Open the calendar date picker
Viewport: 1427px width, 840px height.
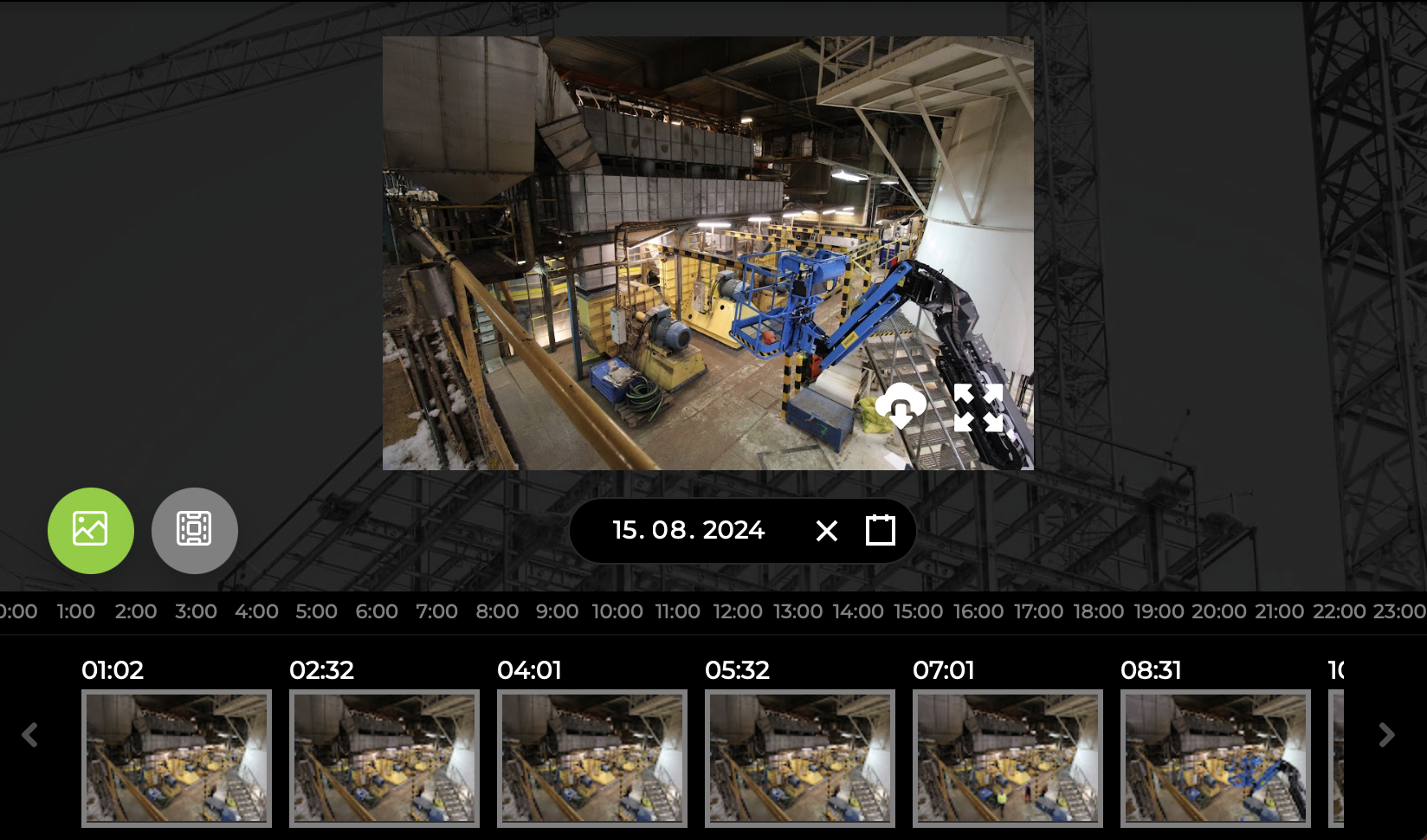pyautogui.click(x=881, y=530)
